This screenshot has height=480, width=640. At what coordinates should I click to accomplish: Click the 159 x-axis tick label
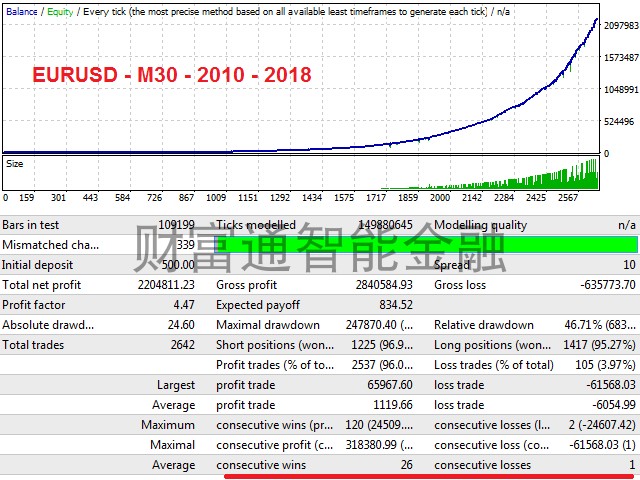(27, 198)
